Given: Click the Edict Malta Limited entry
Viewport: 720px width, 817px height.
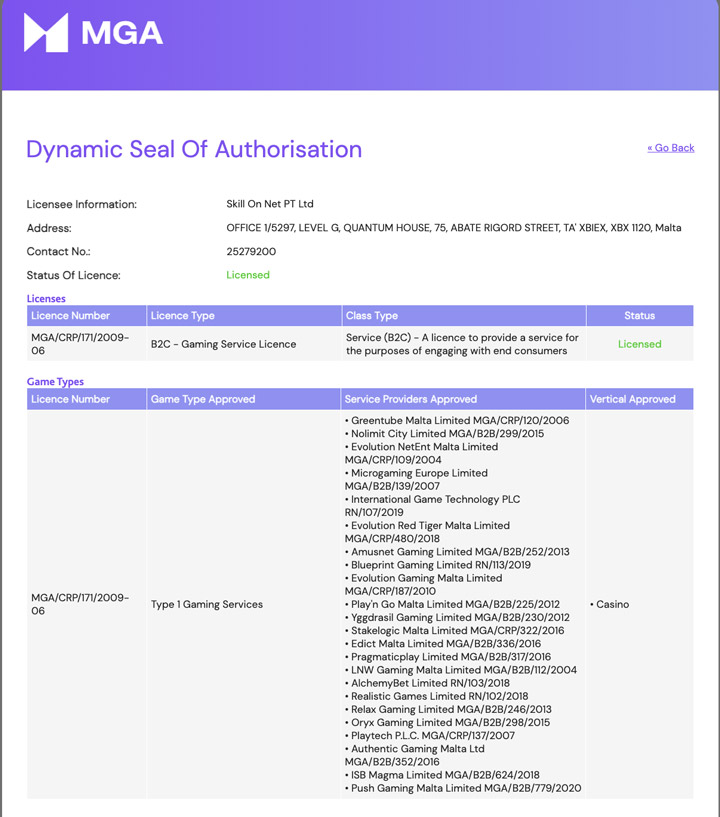Looking at the screenshot, I should (443, 643).
